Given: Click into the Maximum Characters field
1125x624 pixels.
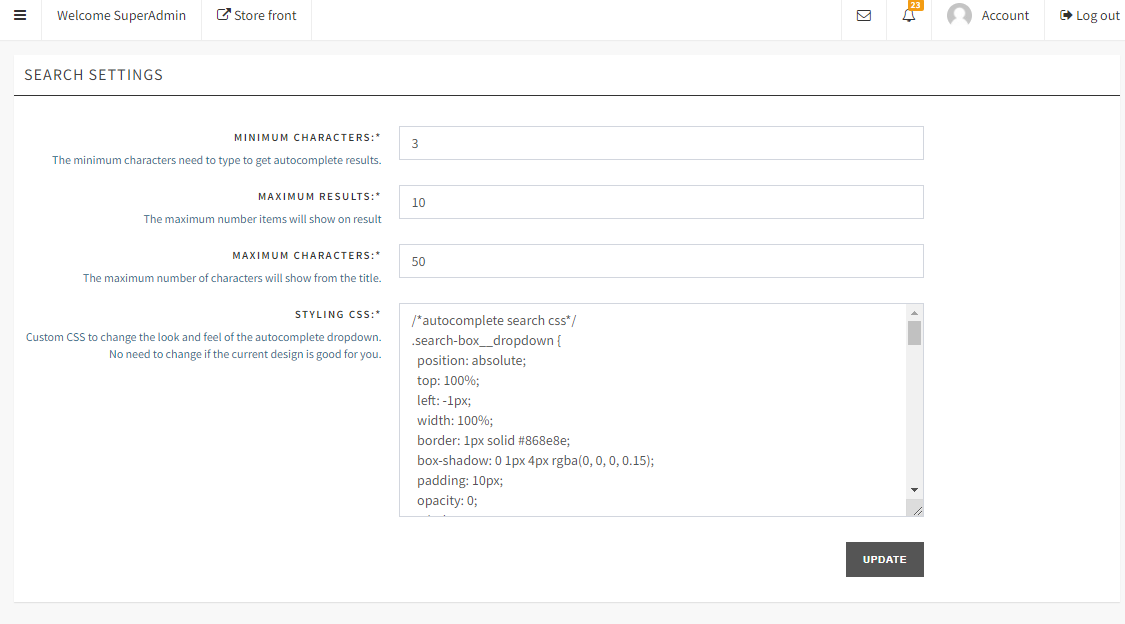Looking at the screenshot, I should pos(660,261).
